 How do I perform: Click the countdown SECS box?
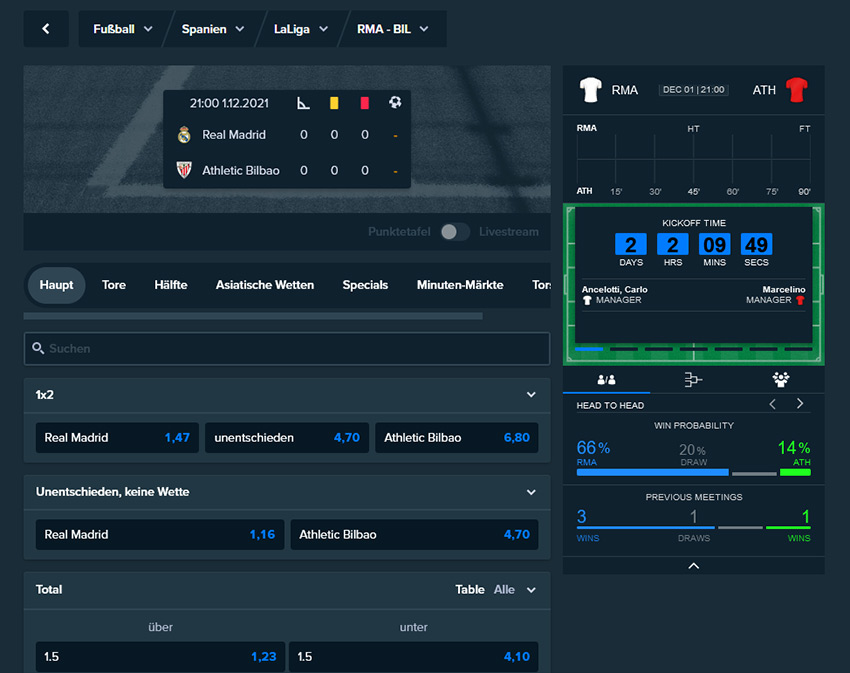coord(756,245)
